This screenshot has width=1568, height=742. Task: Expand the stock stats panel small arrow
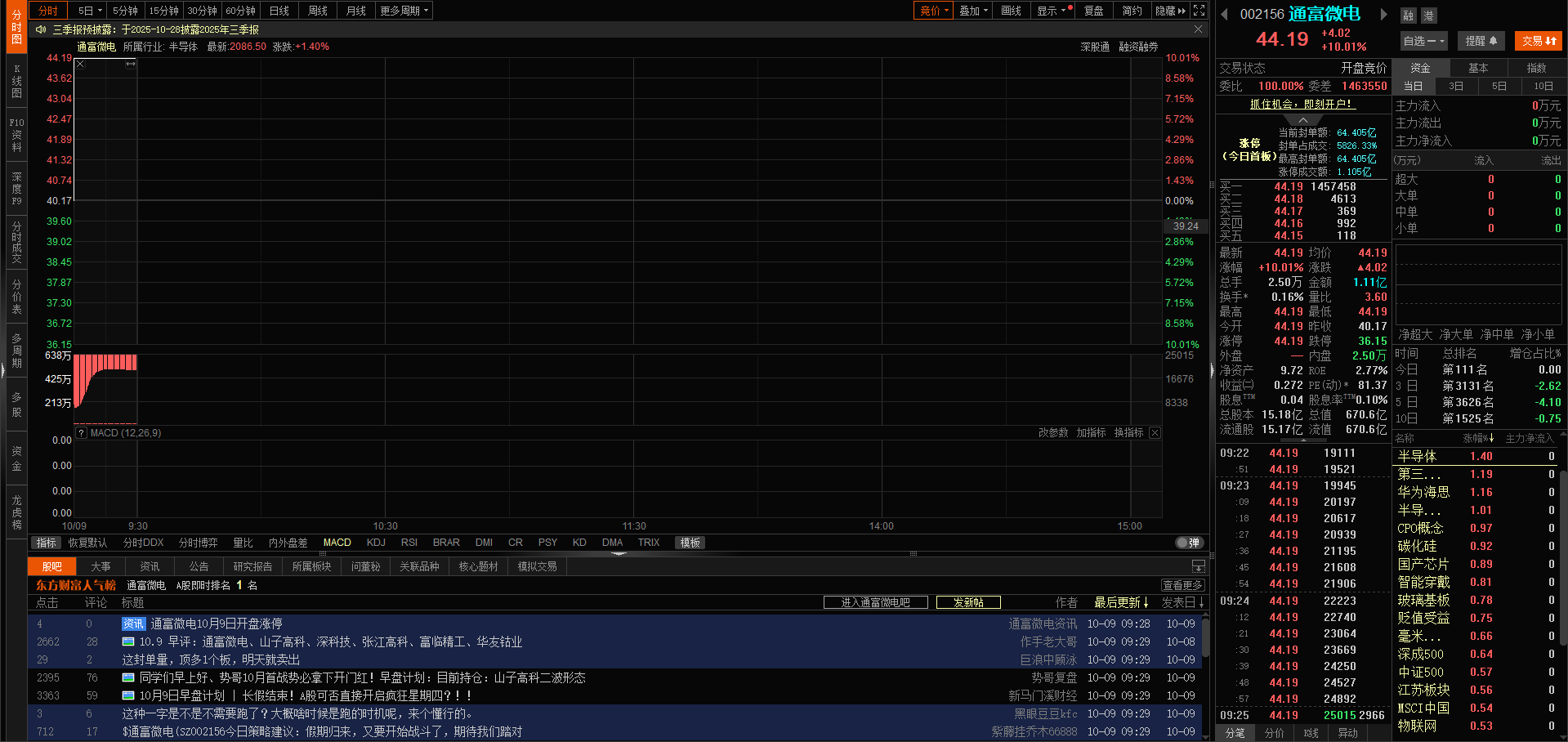[1303, 440]
